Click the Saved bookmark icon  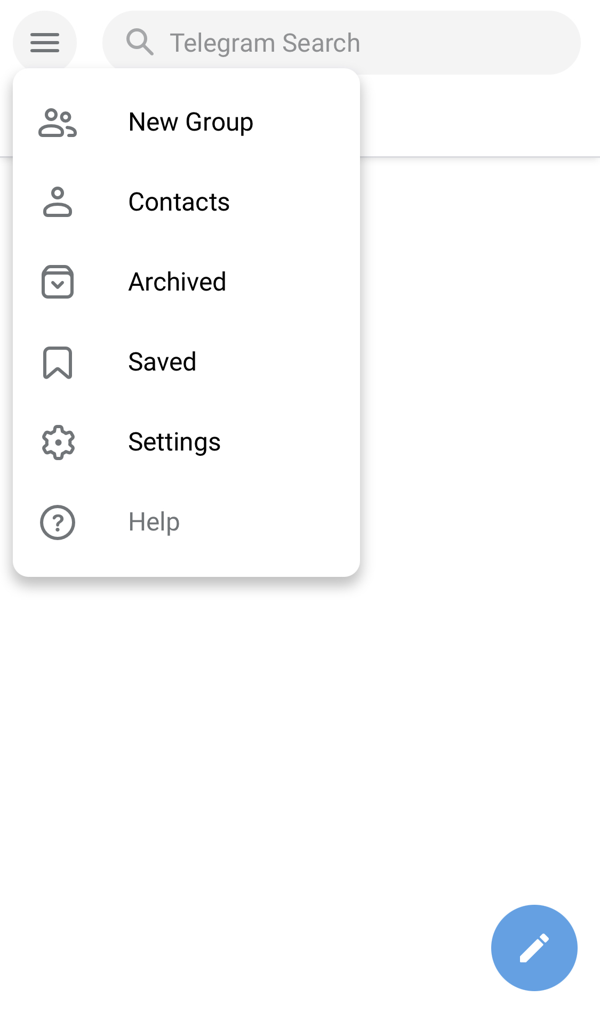[x=57, y=362]
